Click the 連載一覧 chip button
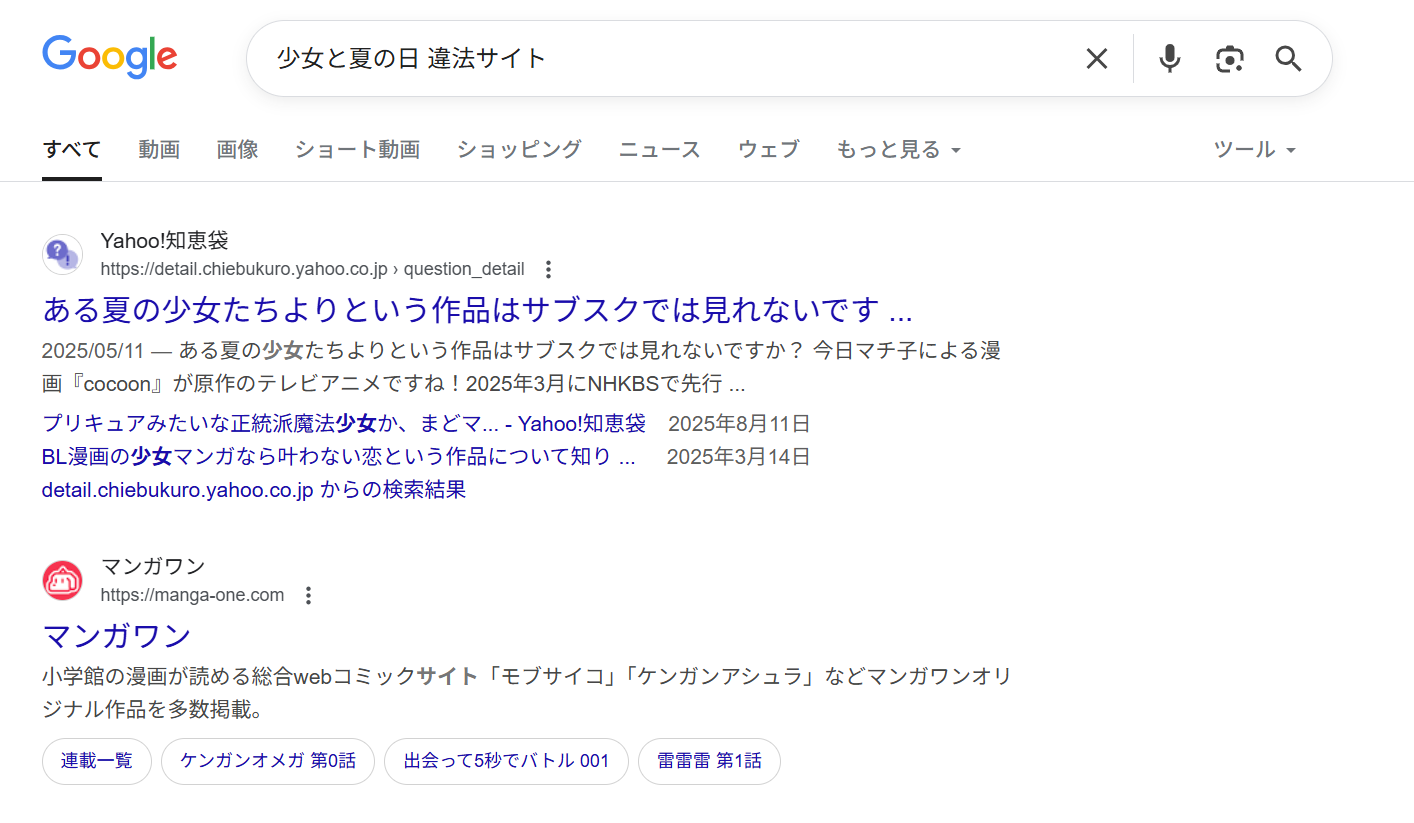Image resolution: width=1414 pixels, height=823 pixels. [x=96, y=761]
